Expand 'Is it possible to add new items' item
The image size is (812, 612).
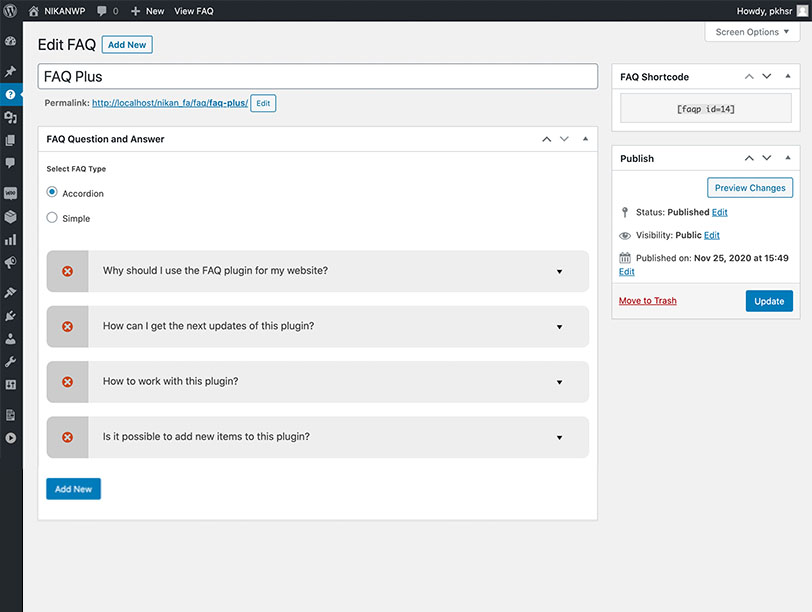[x=559, y=438]
